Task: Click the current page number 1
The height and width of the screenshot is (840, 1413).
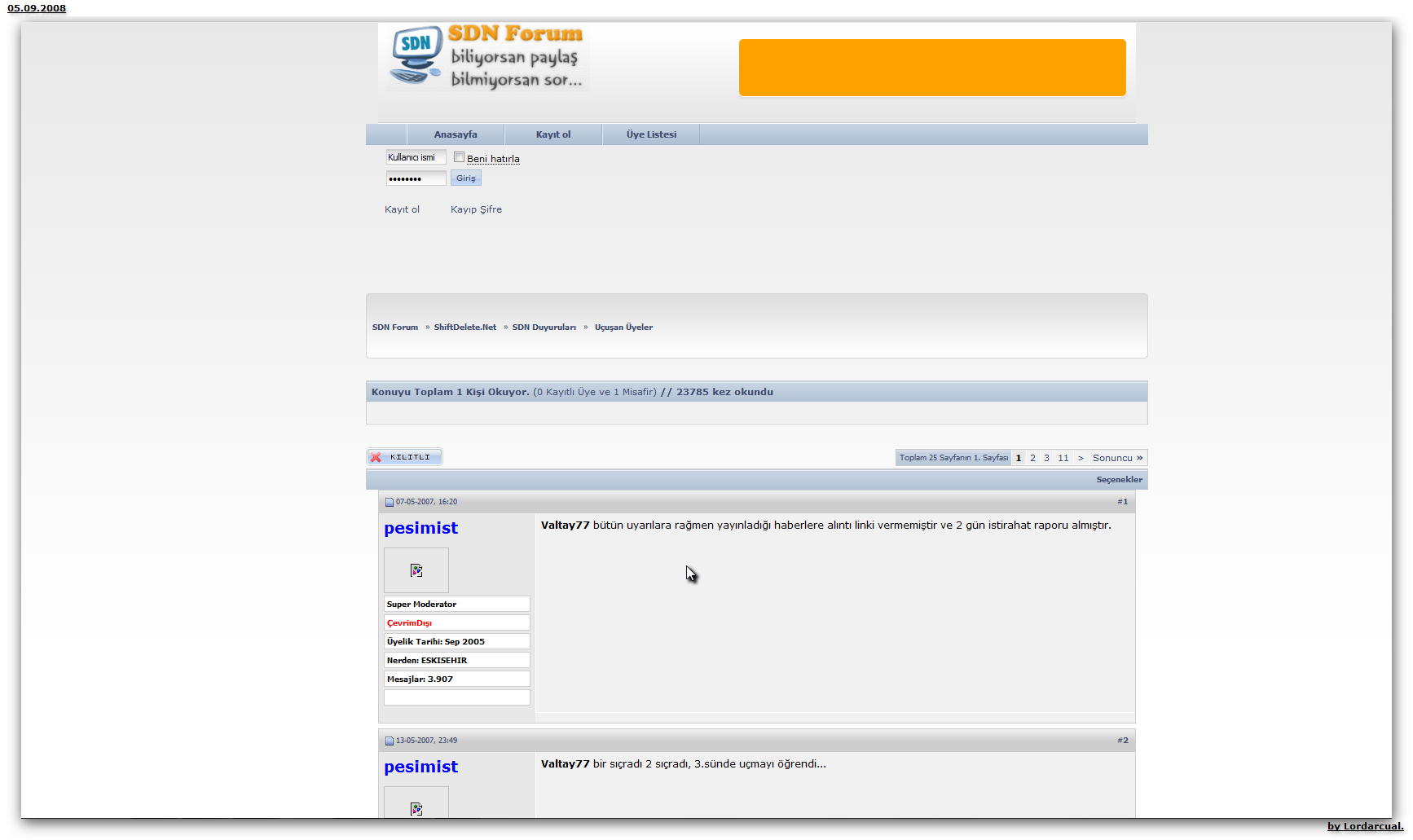Action: (1019, 458)
